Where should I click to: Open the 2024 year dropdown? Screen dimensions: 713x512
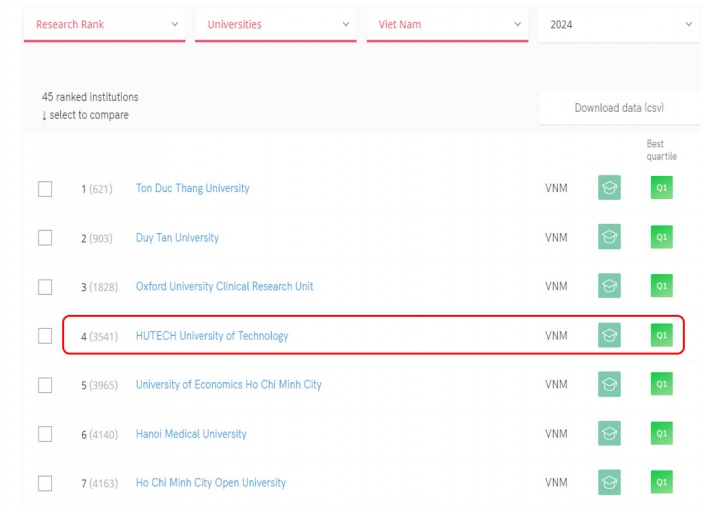point(618,25)
